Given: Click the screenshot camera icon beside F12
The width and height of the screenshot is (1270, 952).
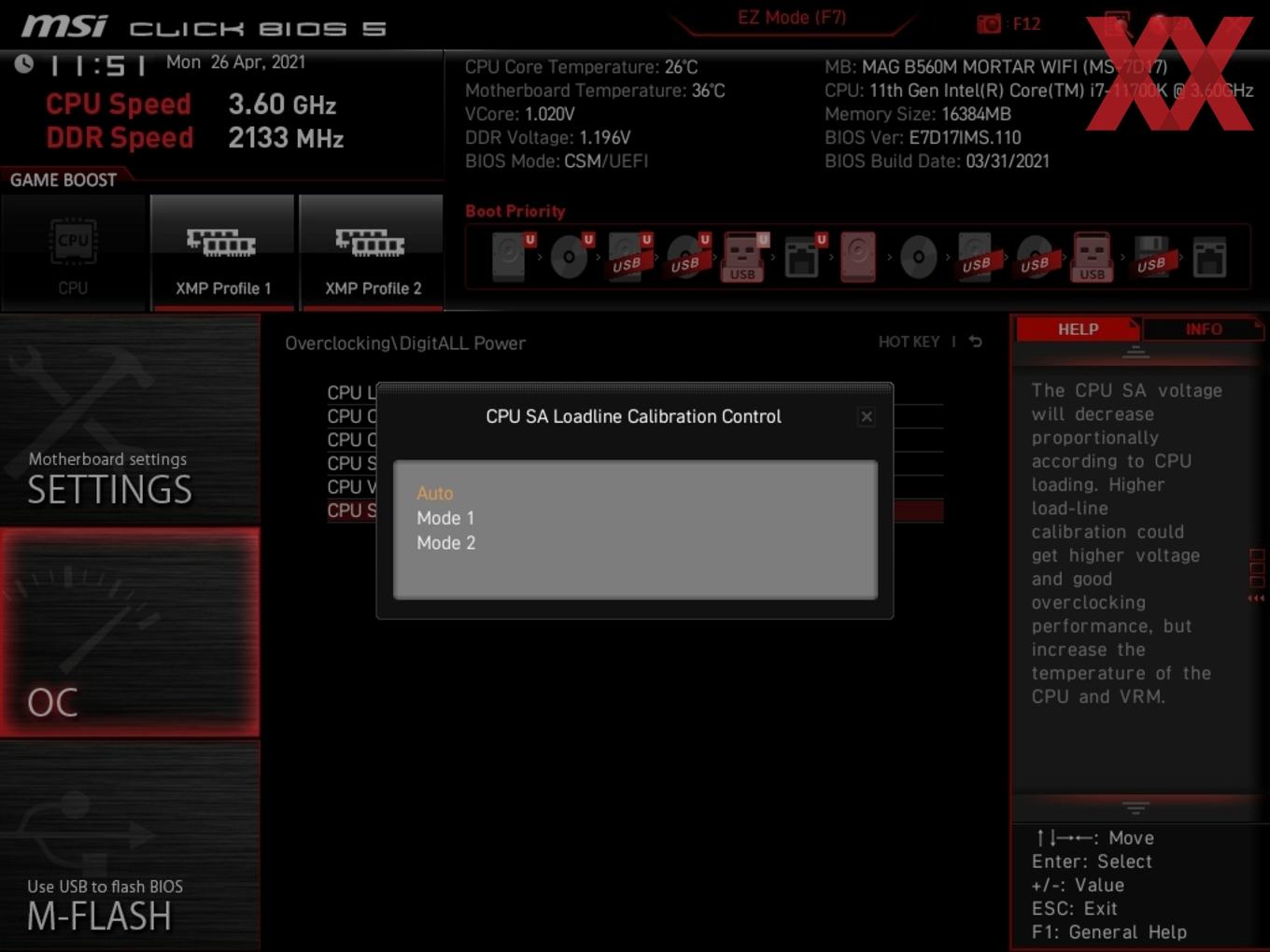Looking at the screenshot, I should 989,24.
